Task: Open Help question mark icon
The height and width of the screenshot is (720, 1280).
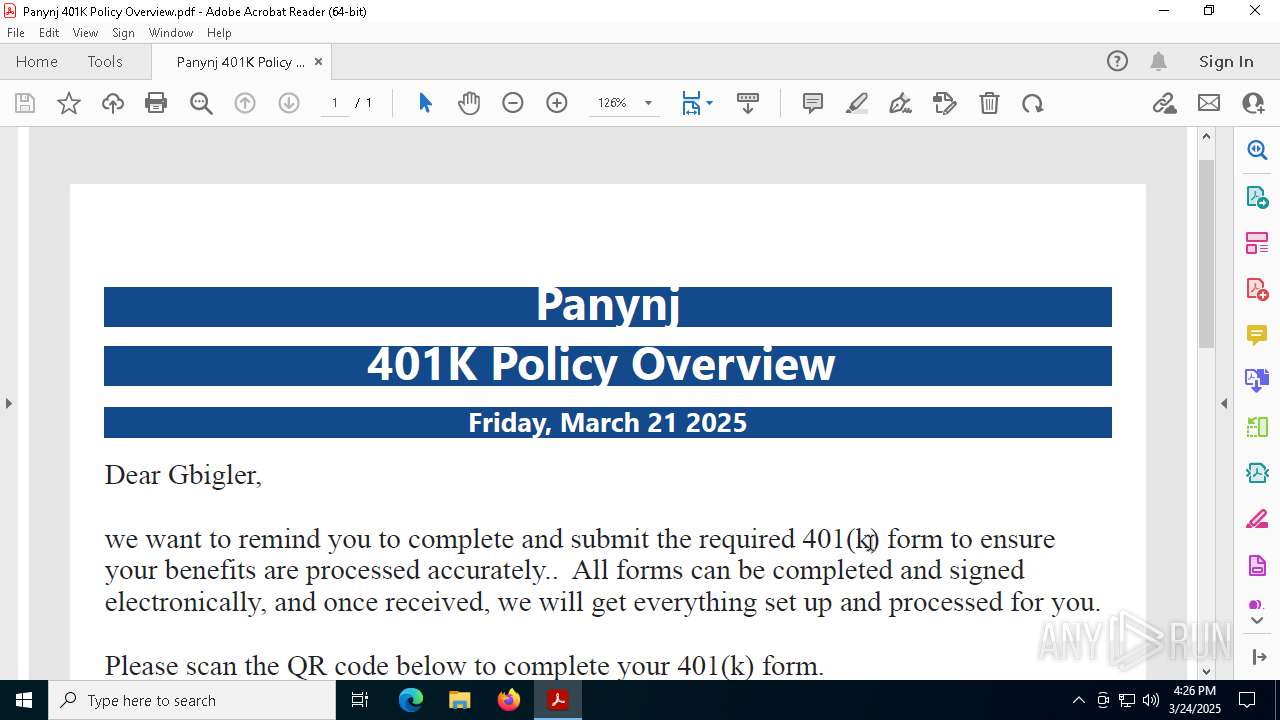Action: 1117,61
